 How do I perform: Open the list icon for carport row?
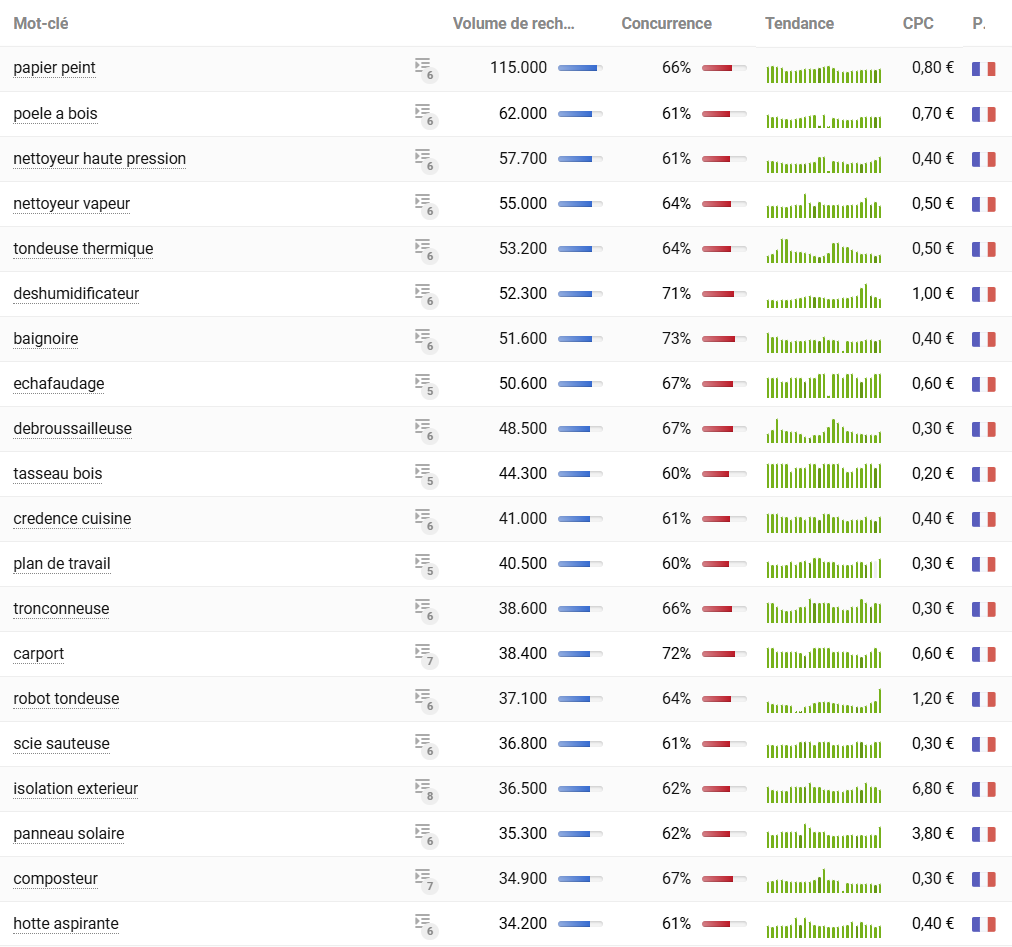tap(424, 654)
